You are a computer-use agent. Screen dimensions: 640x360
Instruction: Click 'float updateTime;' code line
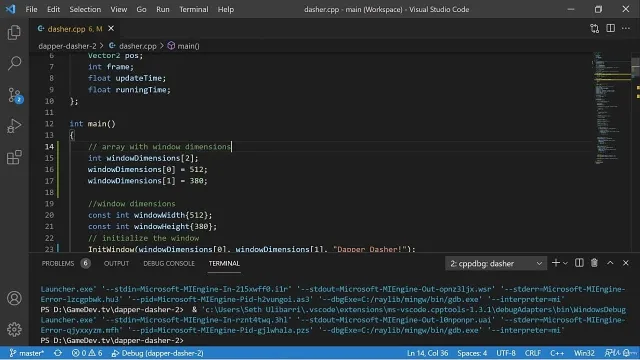pos(127,78)
